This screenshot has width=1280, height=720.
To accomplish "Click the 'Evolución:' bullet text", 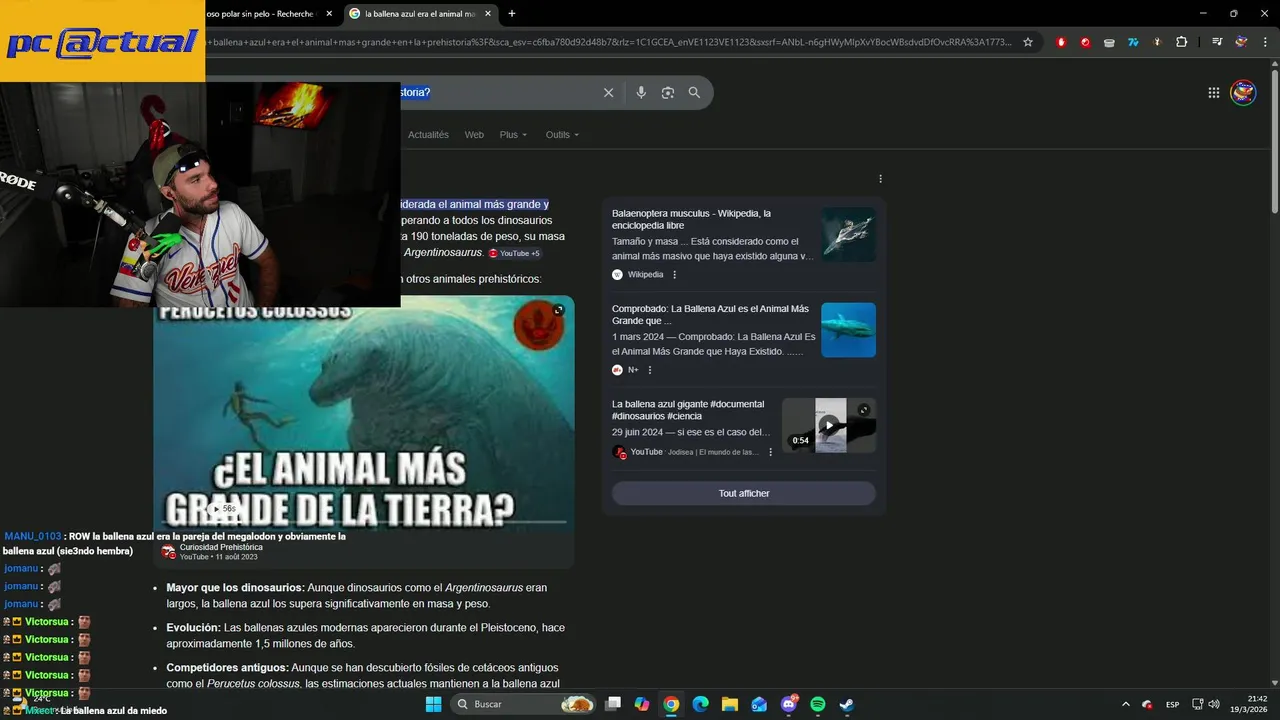I will [193, 628].
